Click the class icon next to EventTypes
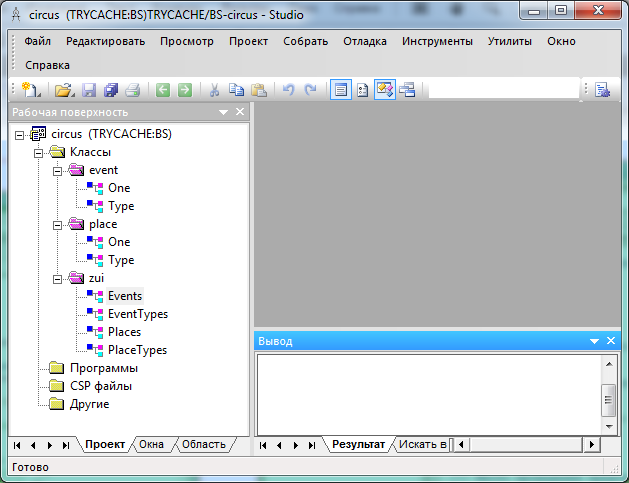This screenshot has width=629, height=483. coord(95,314)
